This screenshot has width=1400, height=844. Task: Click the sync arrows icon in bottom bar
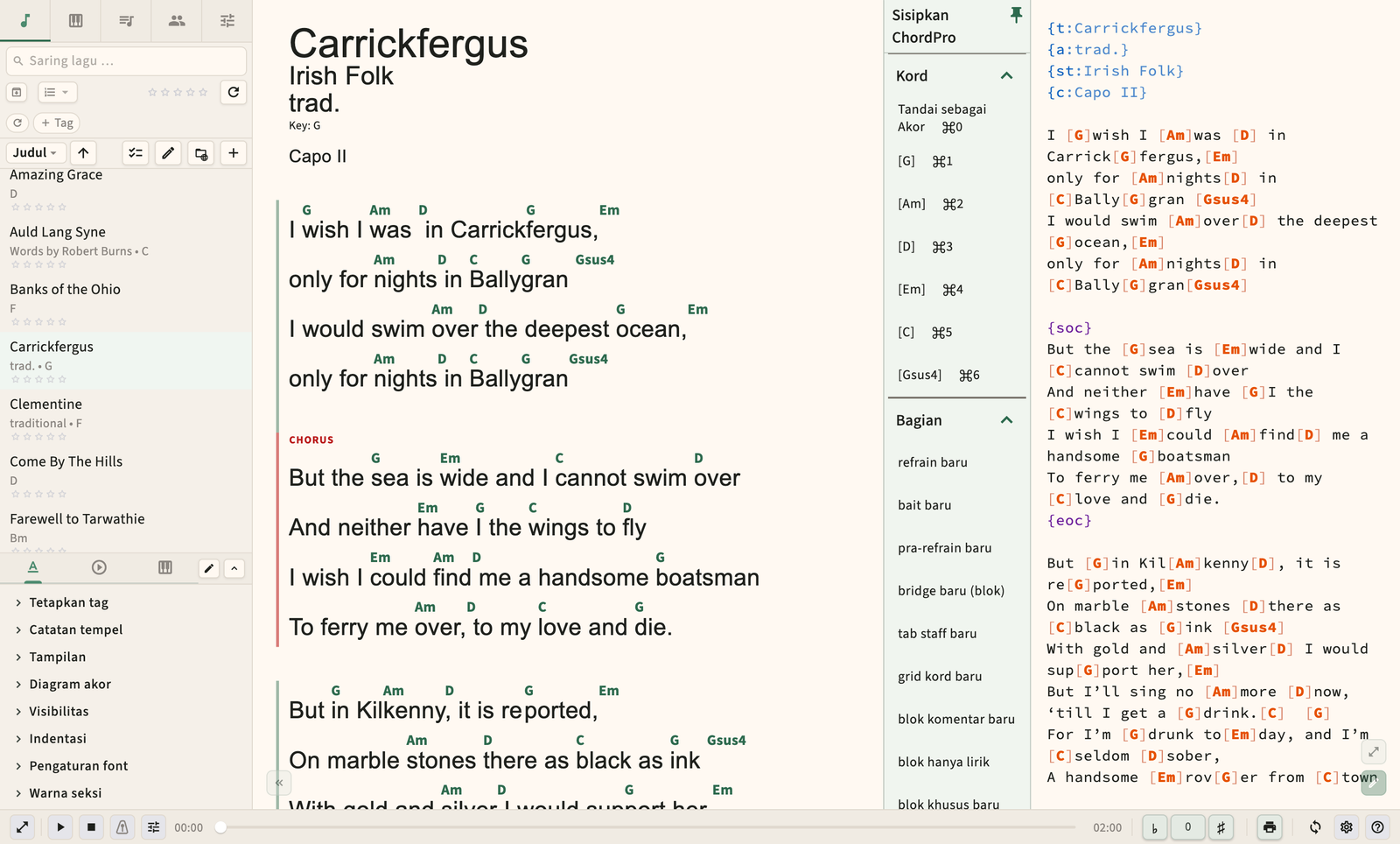pyautogui.click(x=1315, y=827)
